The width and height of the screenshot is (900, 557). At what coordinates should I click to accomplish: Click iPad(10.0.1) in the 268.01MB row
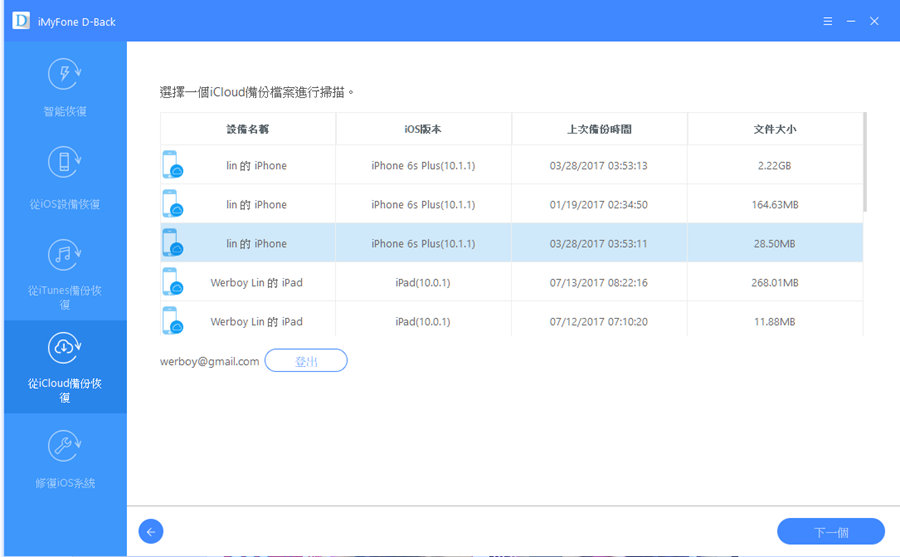(422, 283)
